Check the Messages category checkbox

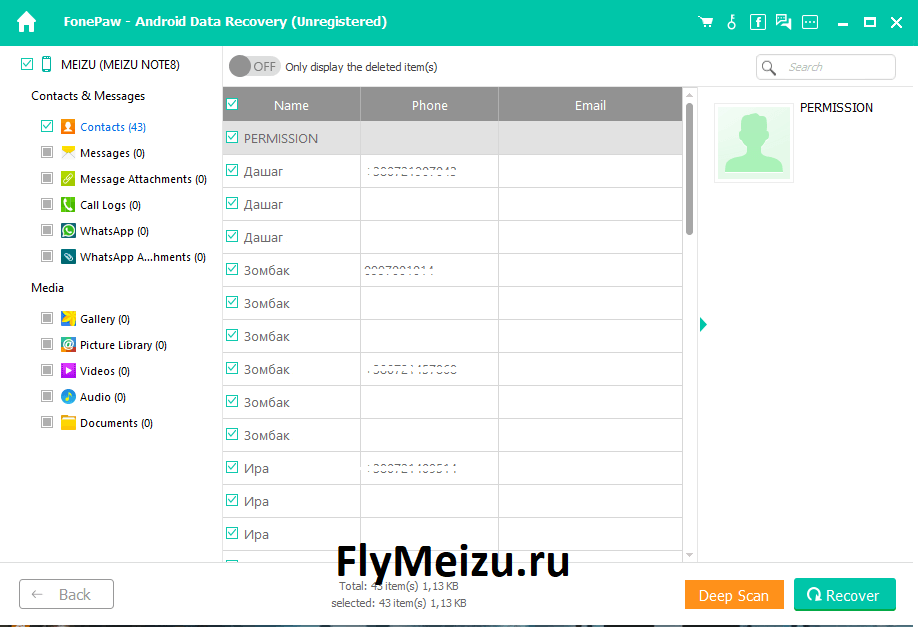tap(47, 152)
